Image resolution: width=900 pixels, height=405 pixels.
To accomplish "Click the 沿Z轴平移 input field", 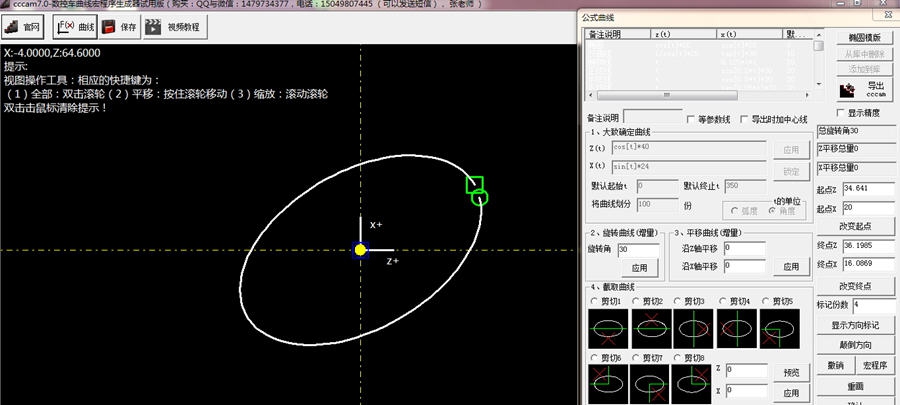I will [744, 248].
